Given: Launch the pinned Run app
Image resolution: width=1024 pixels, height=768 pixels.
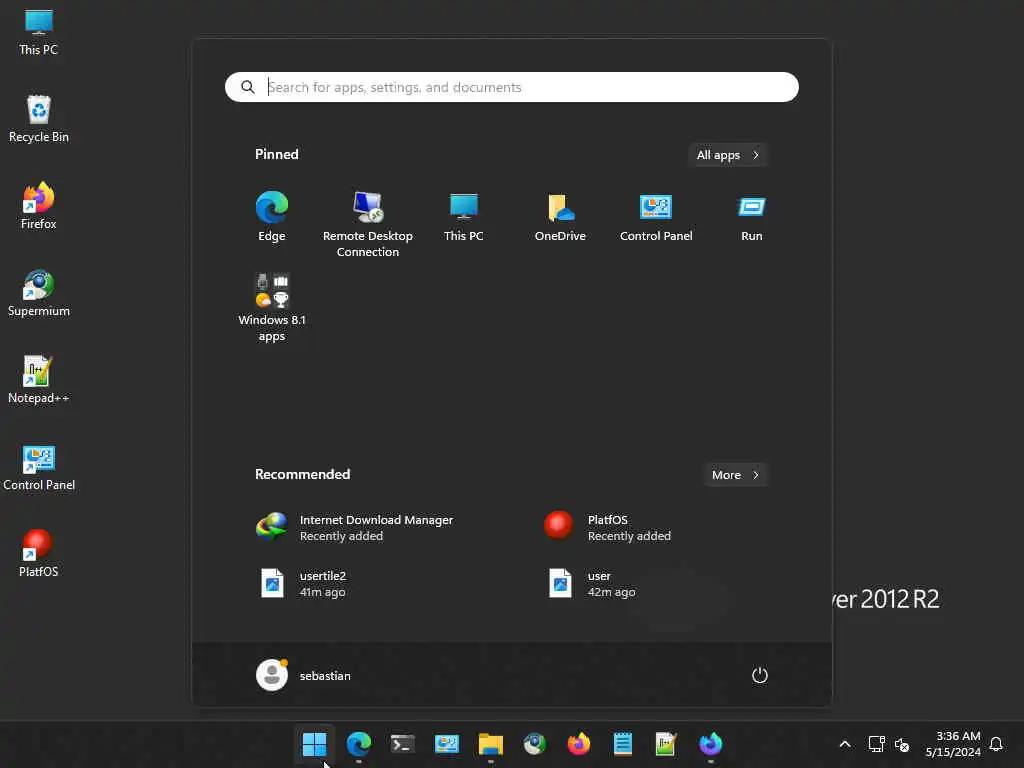Looking at the screenshot, I should tap(752, 217).
